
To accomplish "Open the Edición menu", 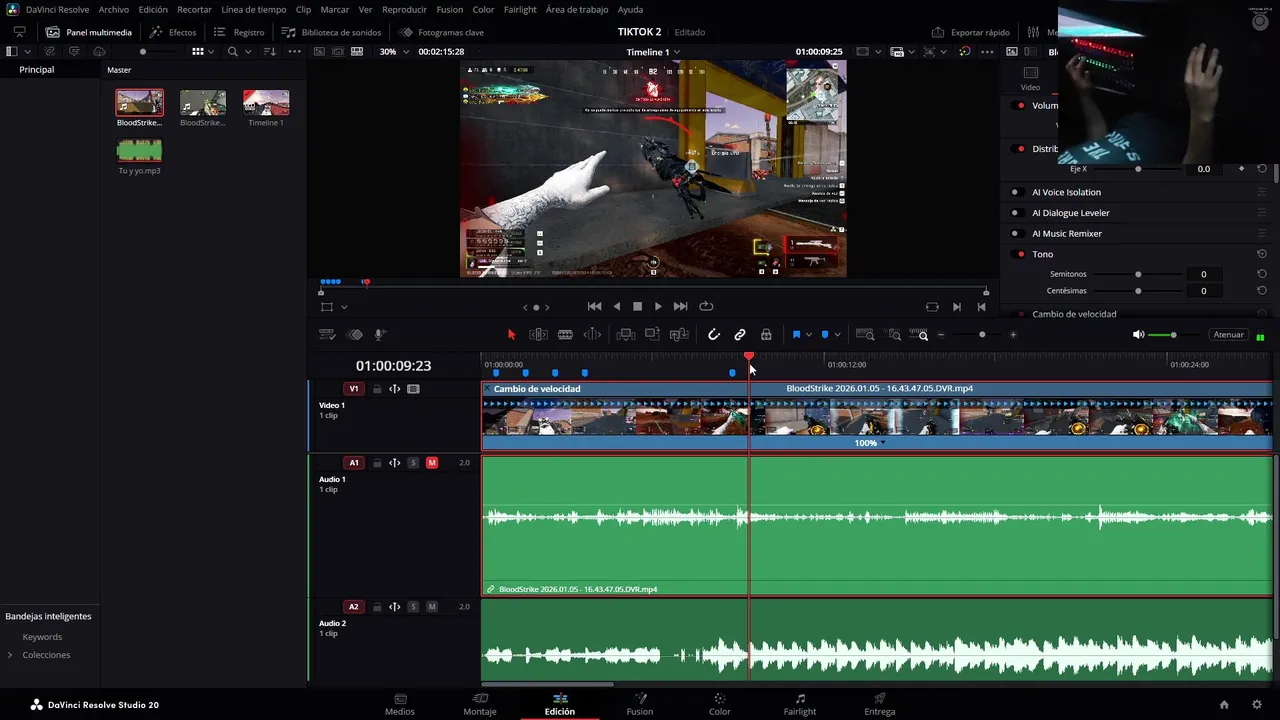I will tap(153, 9).
